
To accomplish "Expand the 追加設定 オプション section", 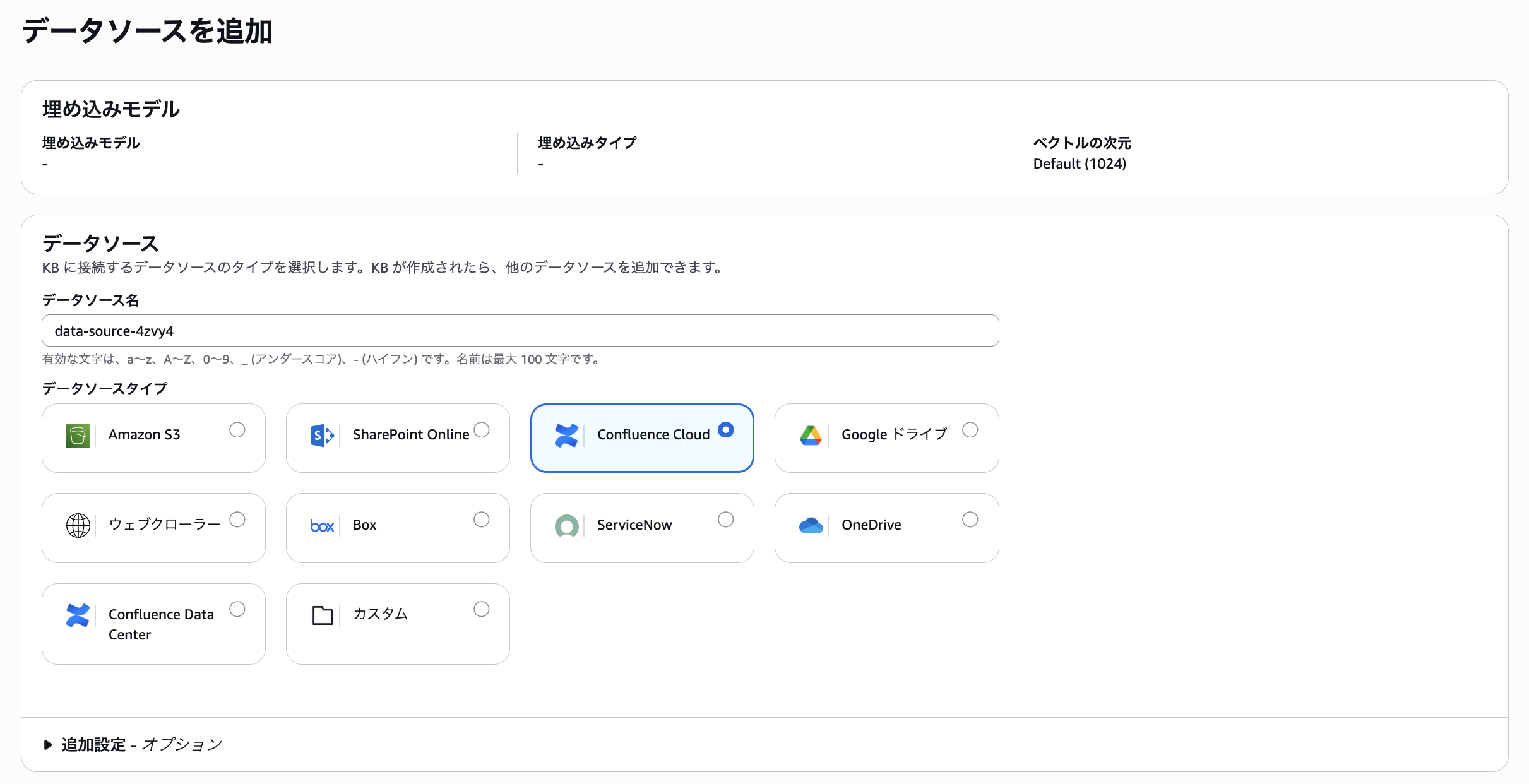I will coord(133,745).
